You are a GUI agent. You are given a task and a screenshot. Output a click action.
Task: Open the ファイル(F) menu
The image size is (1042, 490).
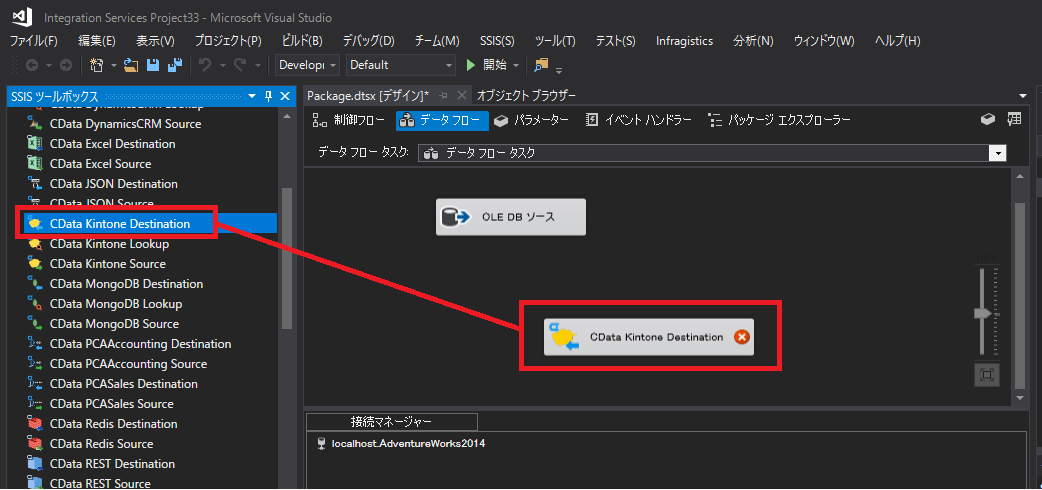tap(34, 41)
